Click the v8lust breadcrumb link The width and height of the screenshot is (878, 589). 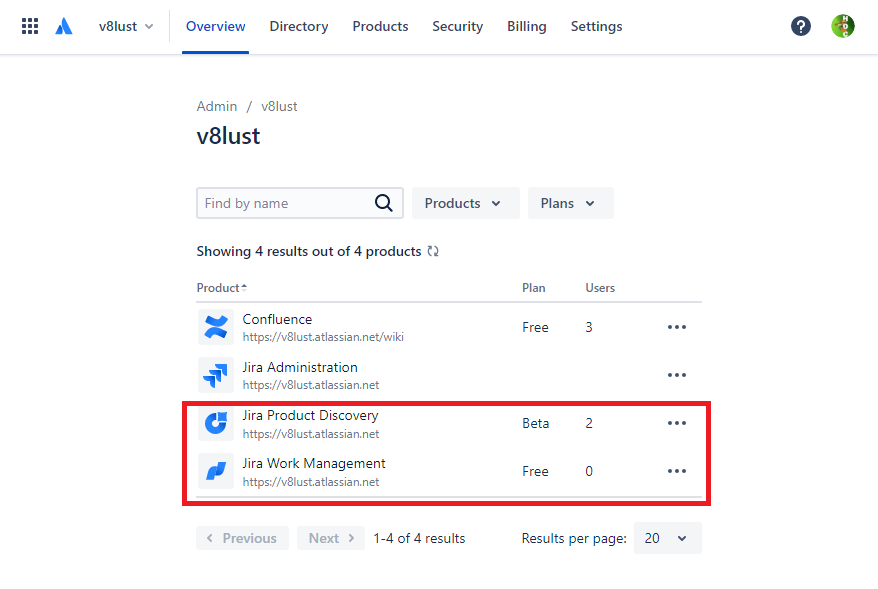pyautogui.click(x=279, y=106)
